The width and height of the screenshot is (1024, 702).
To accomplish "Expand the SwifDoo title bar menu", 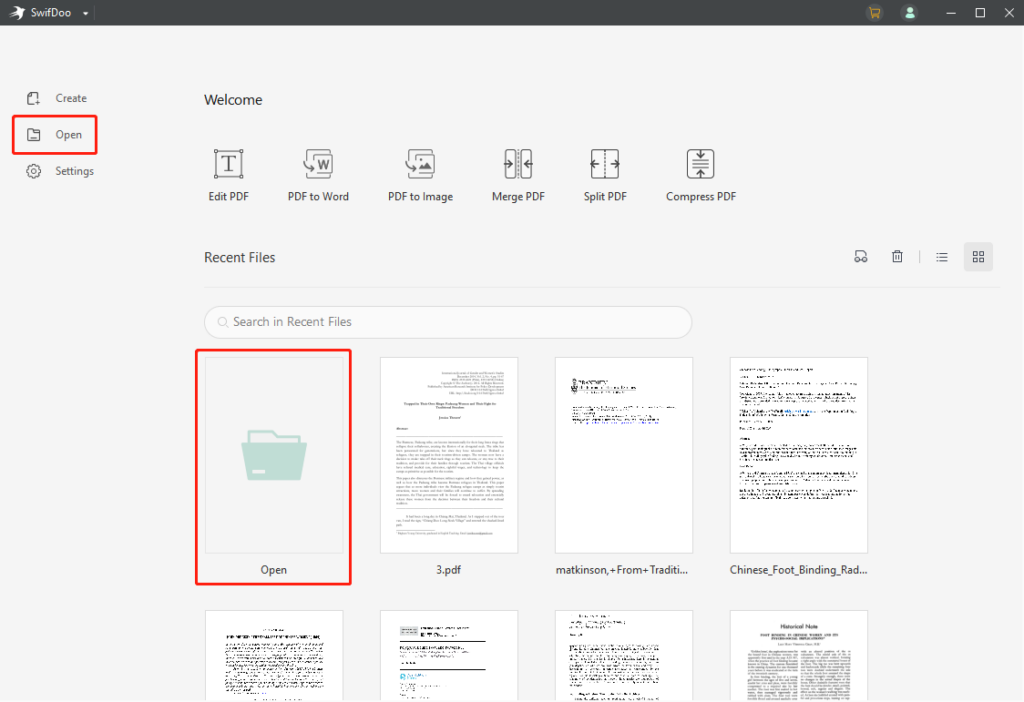I will point(85,12).
